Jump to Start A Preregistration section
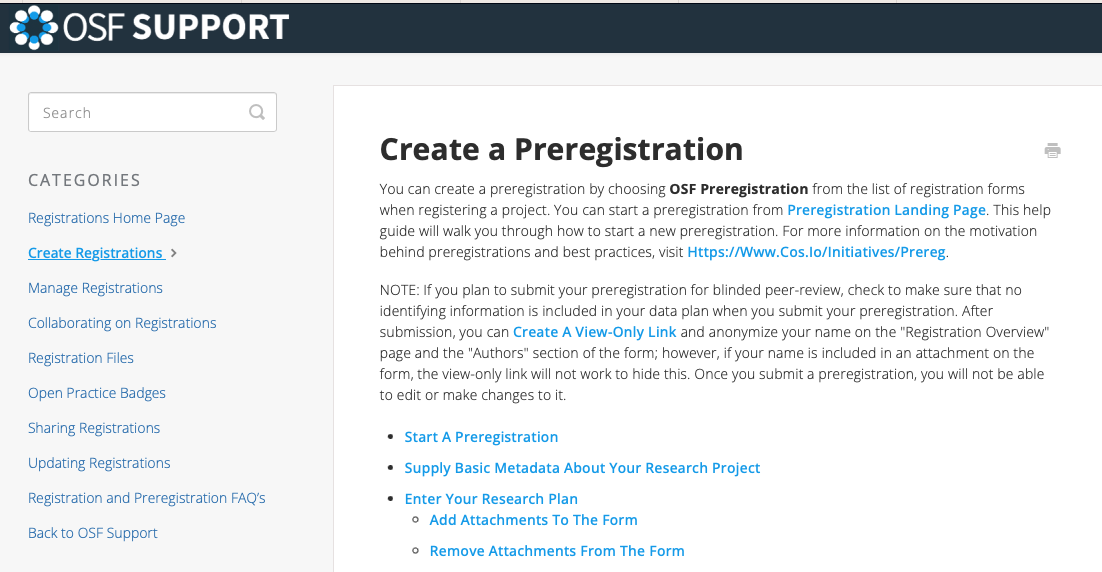Viewport: 1102px width, 572px height. point(481,437)
